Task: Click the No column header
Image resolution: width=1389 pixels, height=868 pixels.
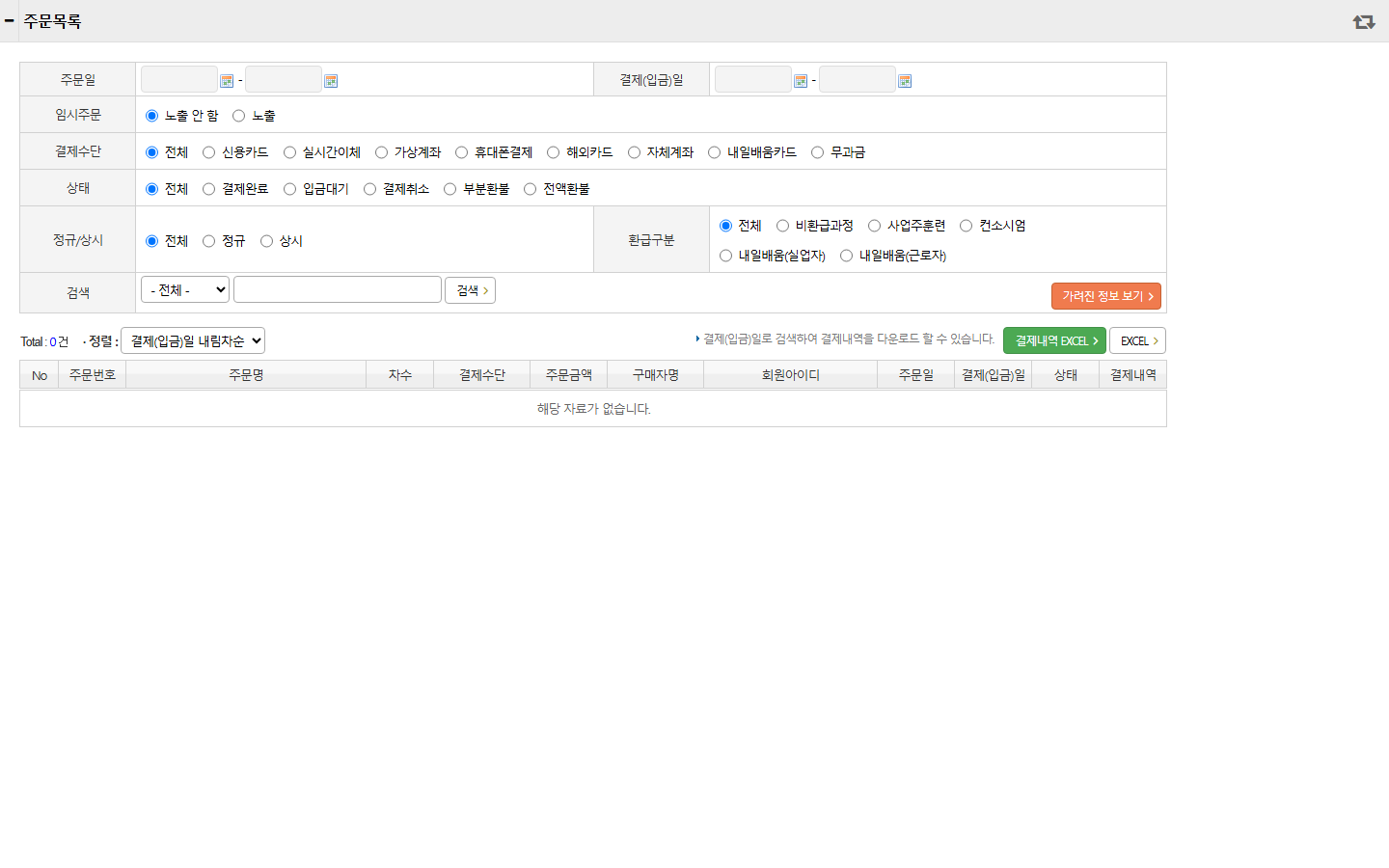Action: click(x=40, y=375)
